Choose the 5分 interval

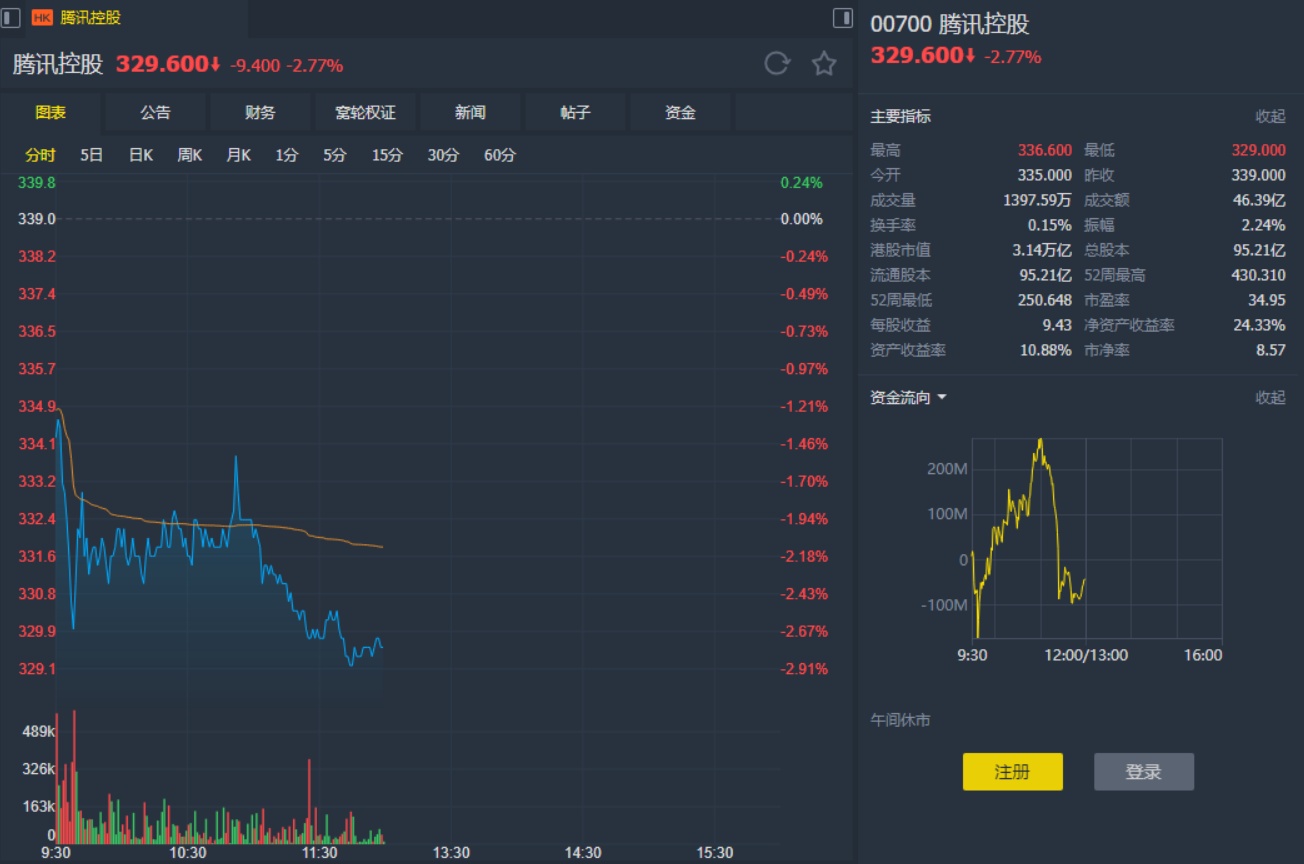tap(335, 155)
